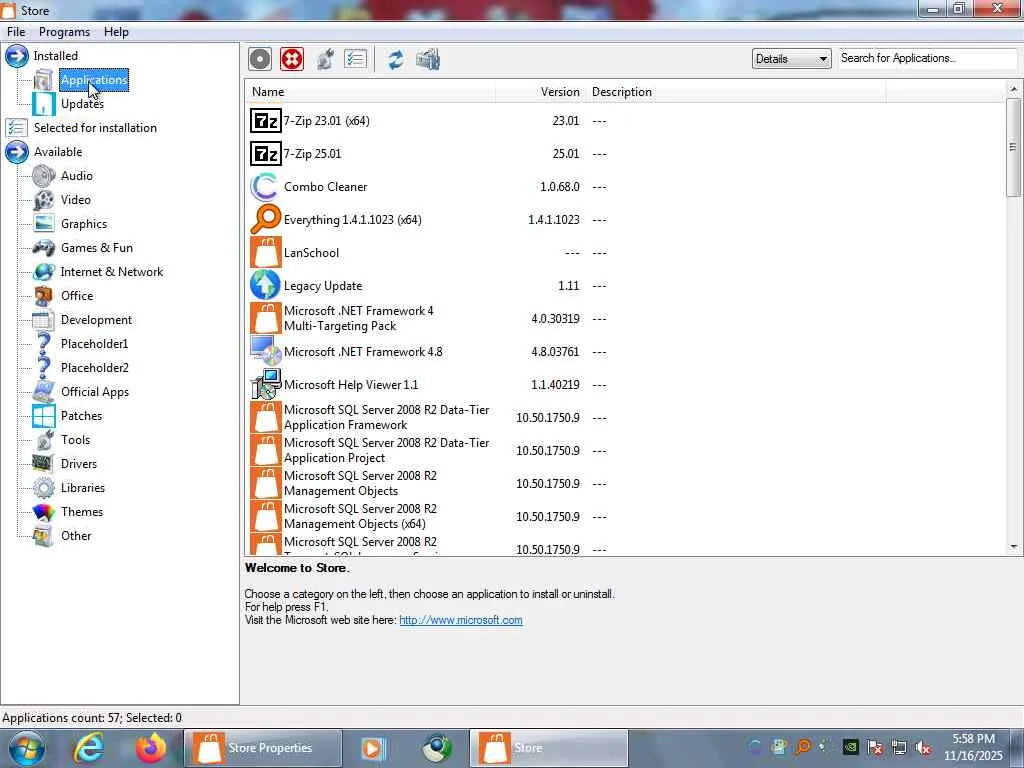Select the Applications tree item
Viewport: 1024px width, 768px height.
pyautogui.click(x=94, y=80)
